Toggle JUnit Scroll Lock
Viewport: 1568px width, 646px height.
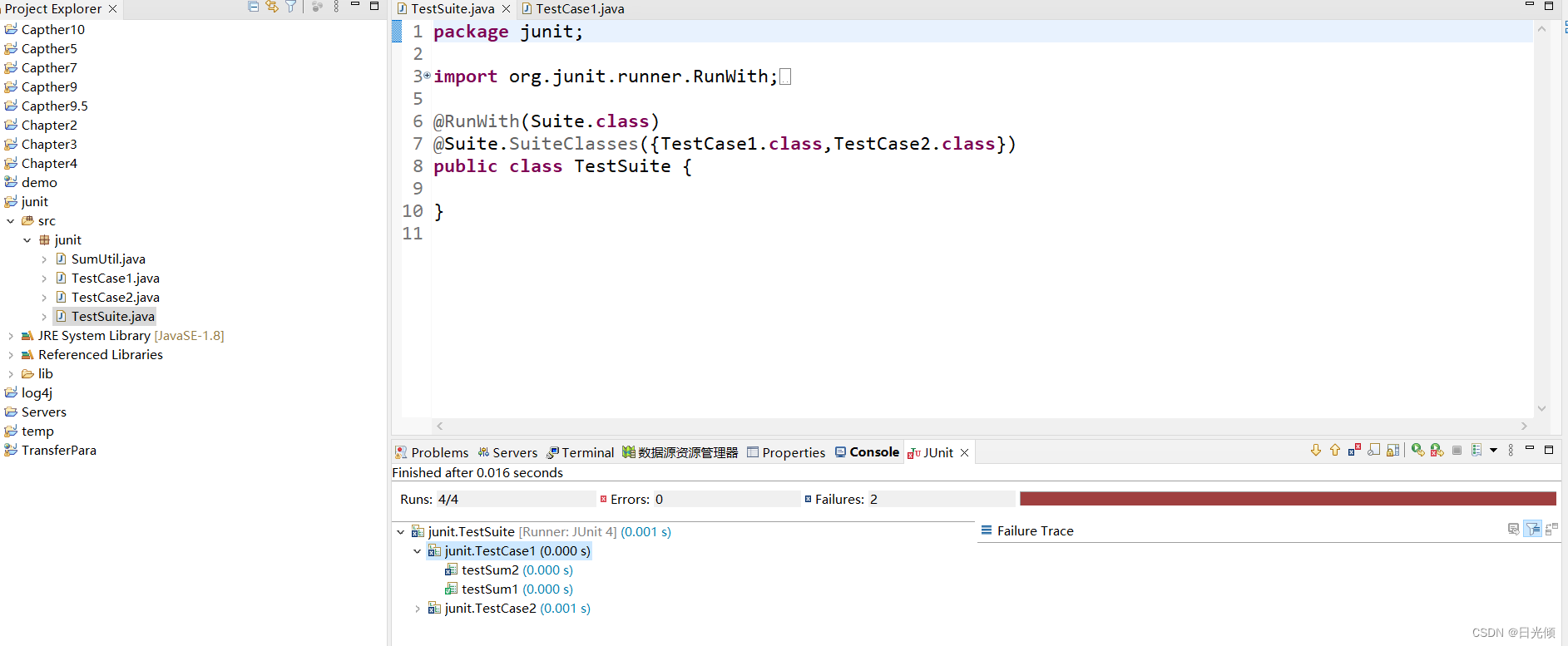(1392, 450)
